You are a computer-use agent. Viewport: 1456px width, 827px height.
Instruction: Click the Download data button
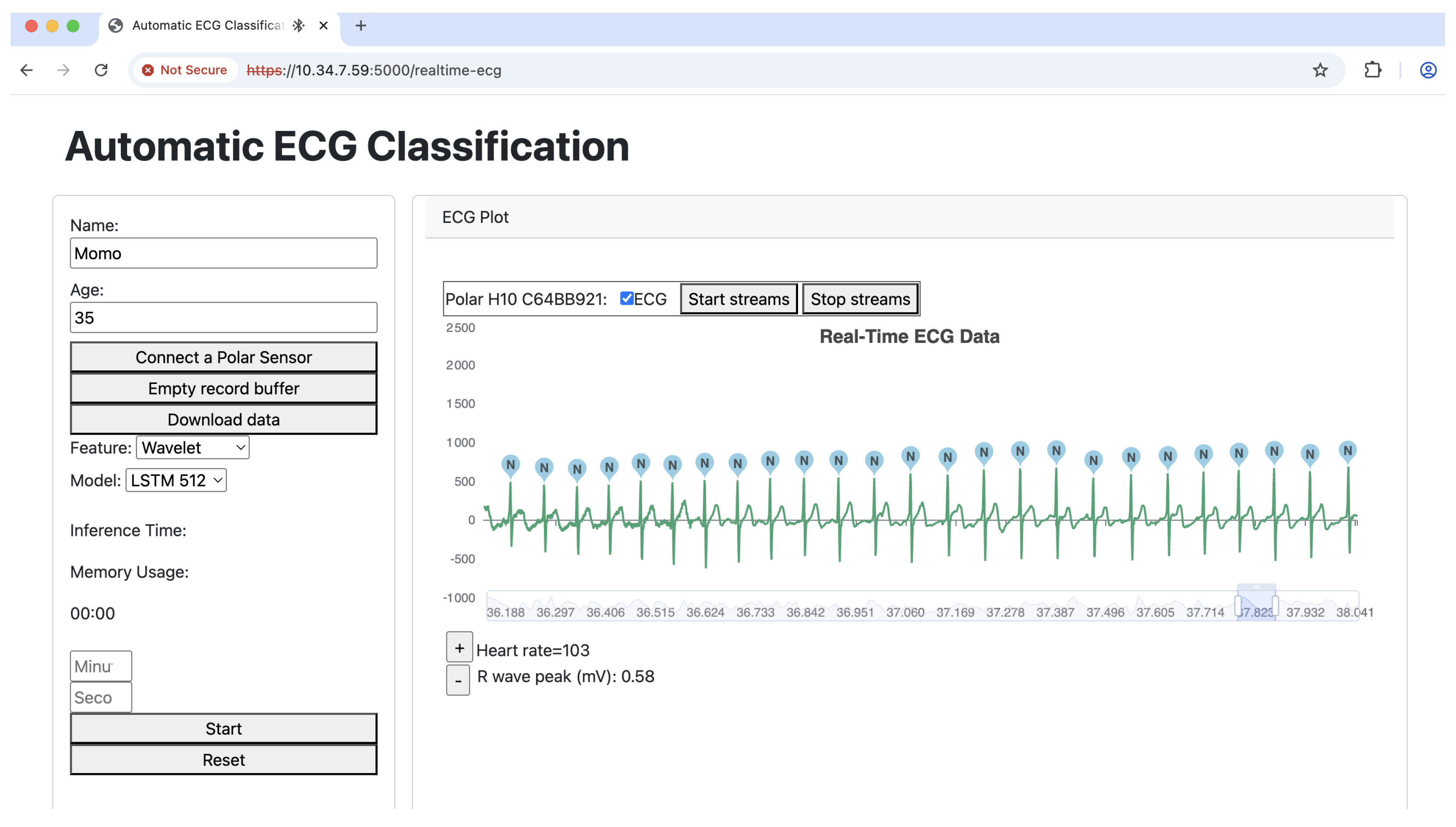tap(223, 420)
